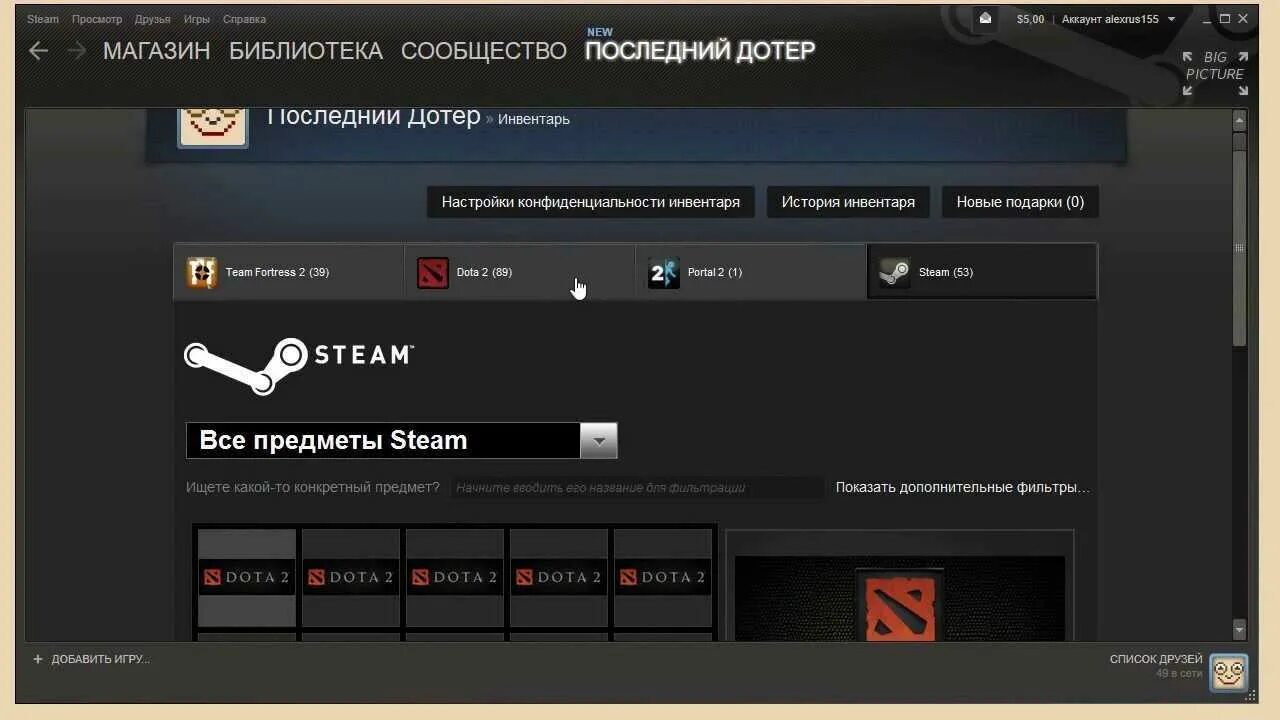This screenshot has width=1280, height=720.
Task: Select the Team Fortress 2 (39) inventory tab
Action: (289, 272)
